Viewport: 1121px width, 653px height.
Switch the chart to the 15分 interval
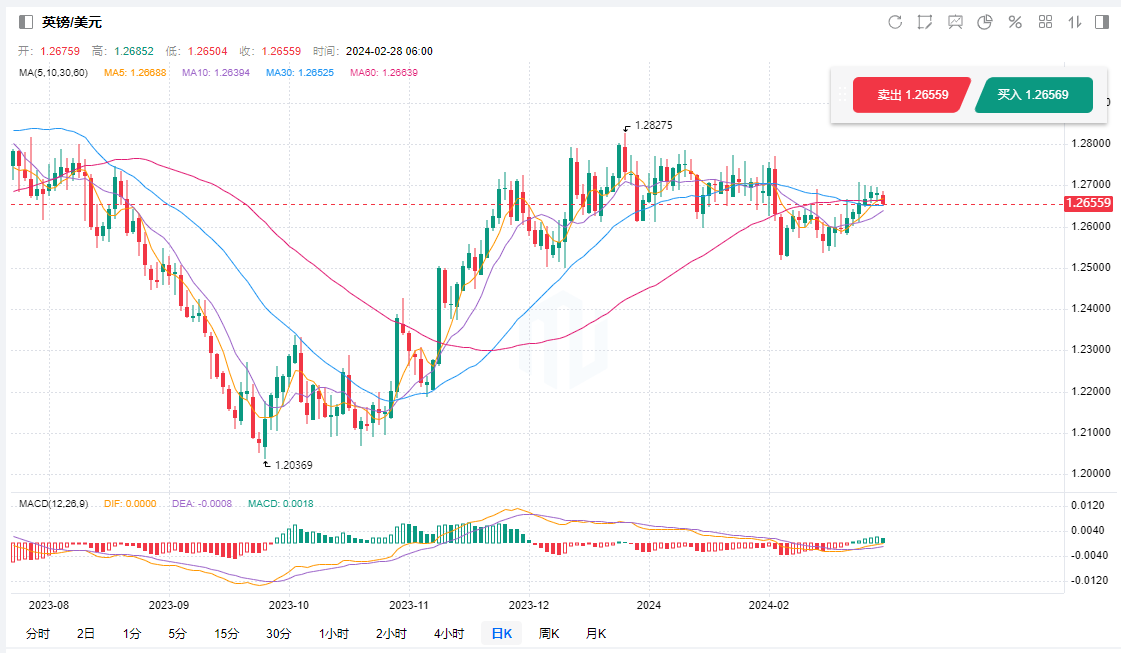coord(226,633)
